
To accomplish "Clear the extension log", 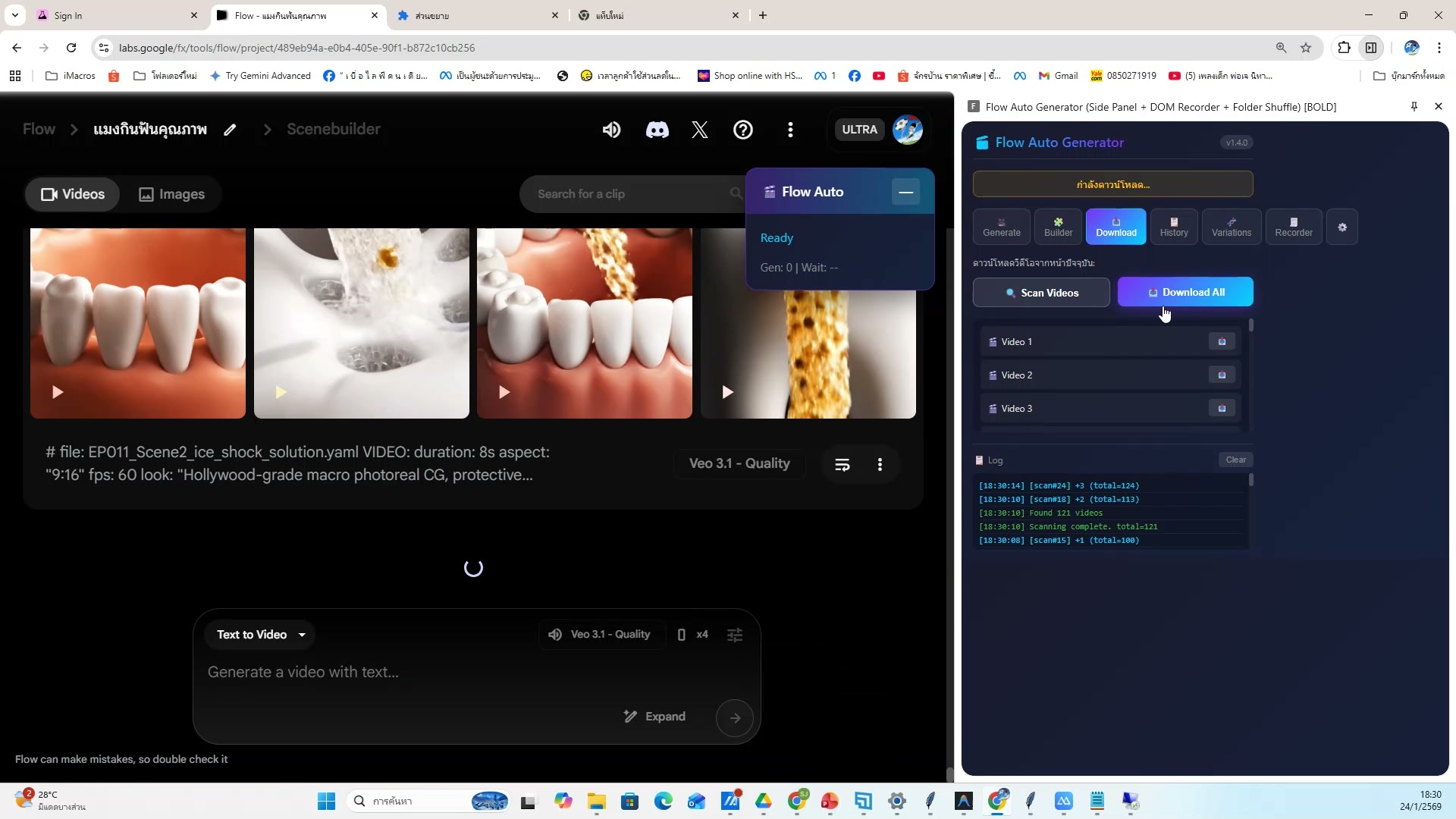I will (1236, 460).
